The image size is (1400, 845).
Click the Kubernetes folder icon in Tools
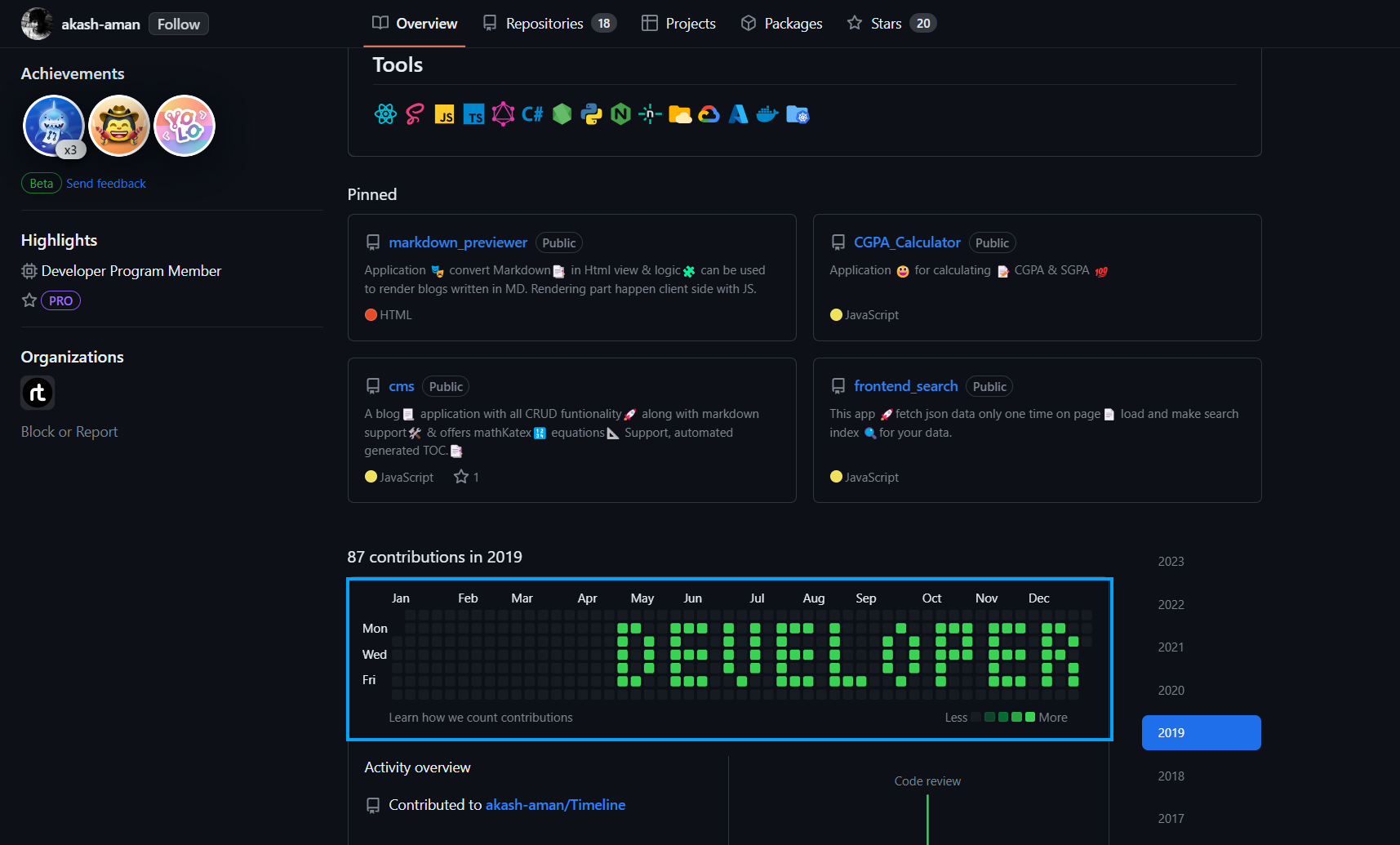click(798, 114)
